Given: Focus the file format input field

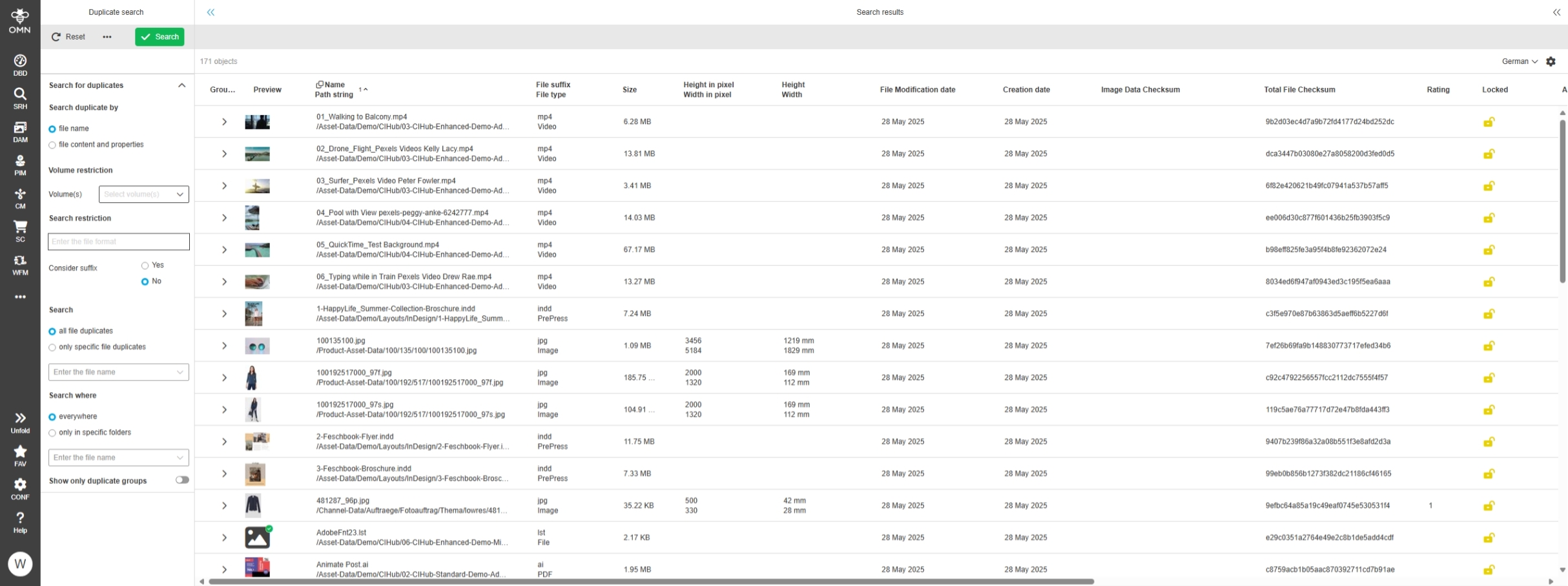Looking at the screenshot, I should point(119,242).
